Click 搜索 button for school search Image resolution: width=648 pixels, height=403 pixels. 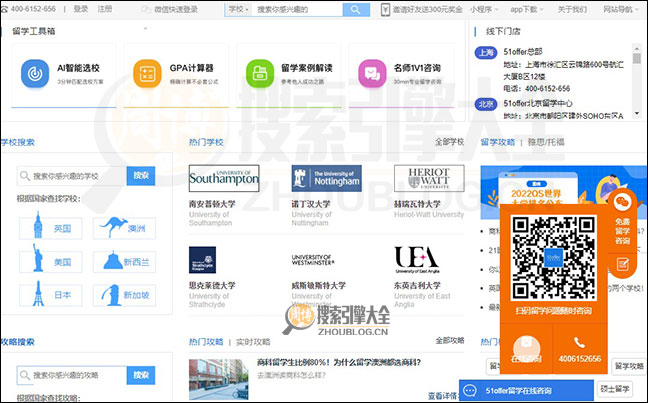pos(141,176)
